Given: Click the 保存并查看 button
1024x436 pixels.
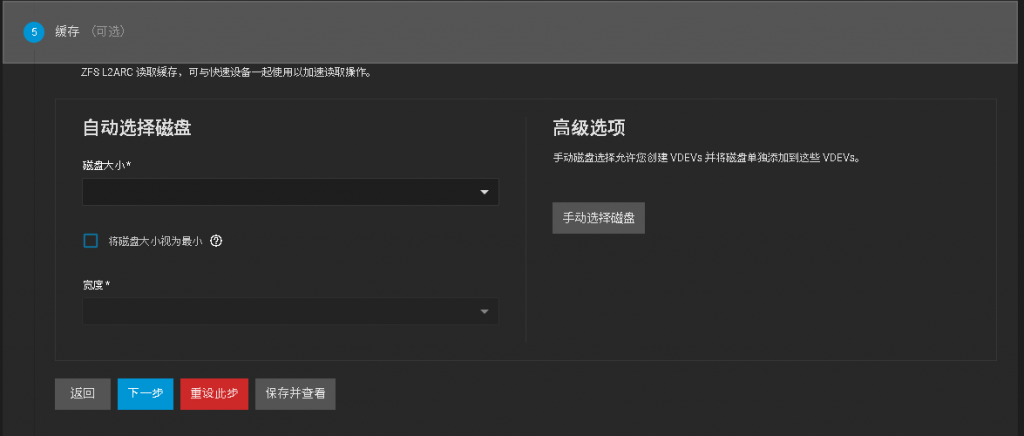Looking at the screenshot, I should point(295,394).
